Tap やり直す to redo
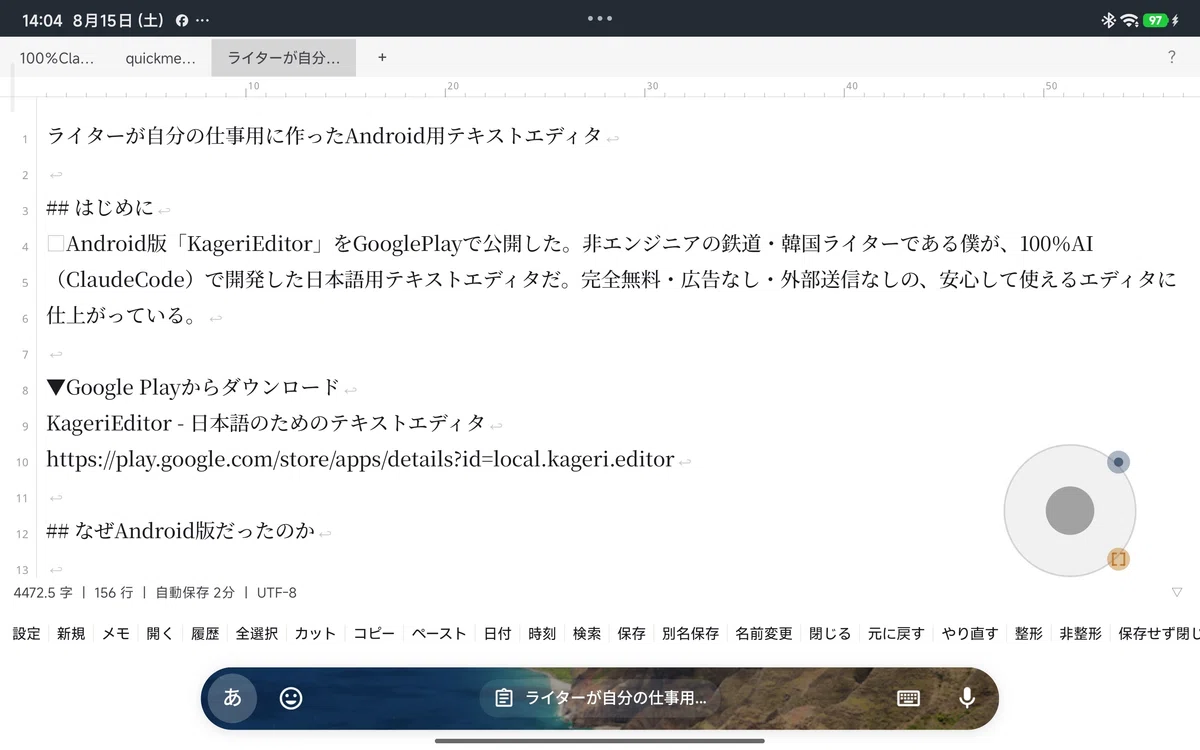The height and width of the screenshot is (750, 1200). [970, 634]
